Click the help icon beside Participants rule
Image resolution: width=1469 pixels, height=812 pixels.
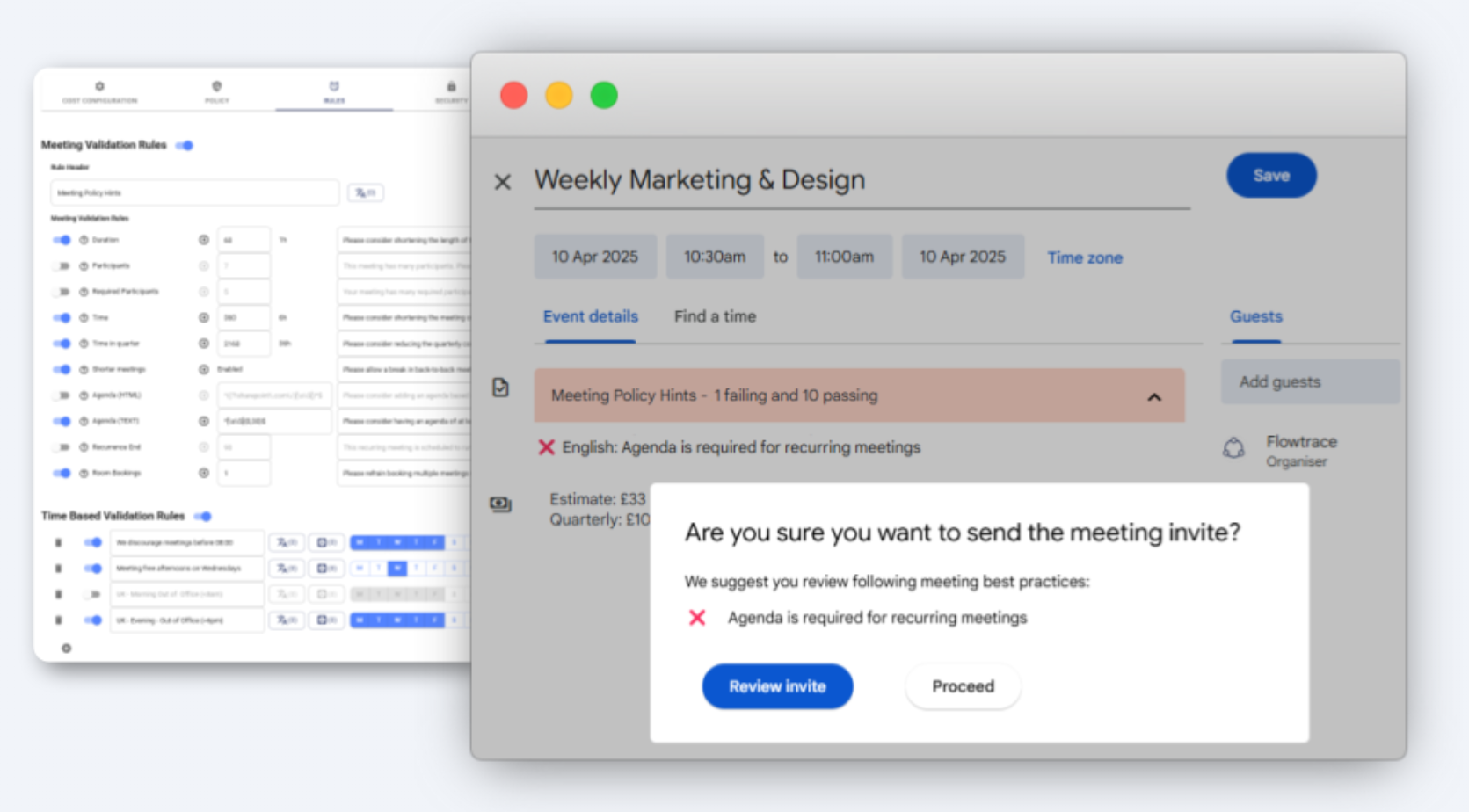[x=84, y=265]
